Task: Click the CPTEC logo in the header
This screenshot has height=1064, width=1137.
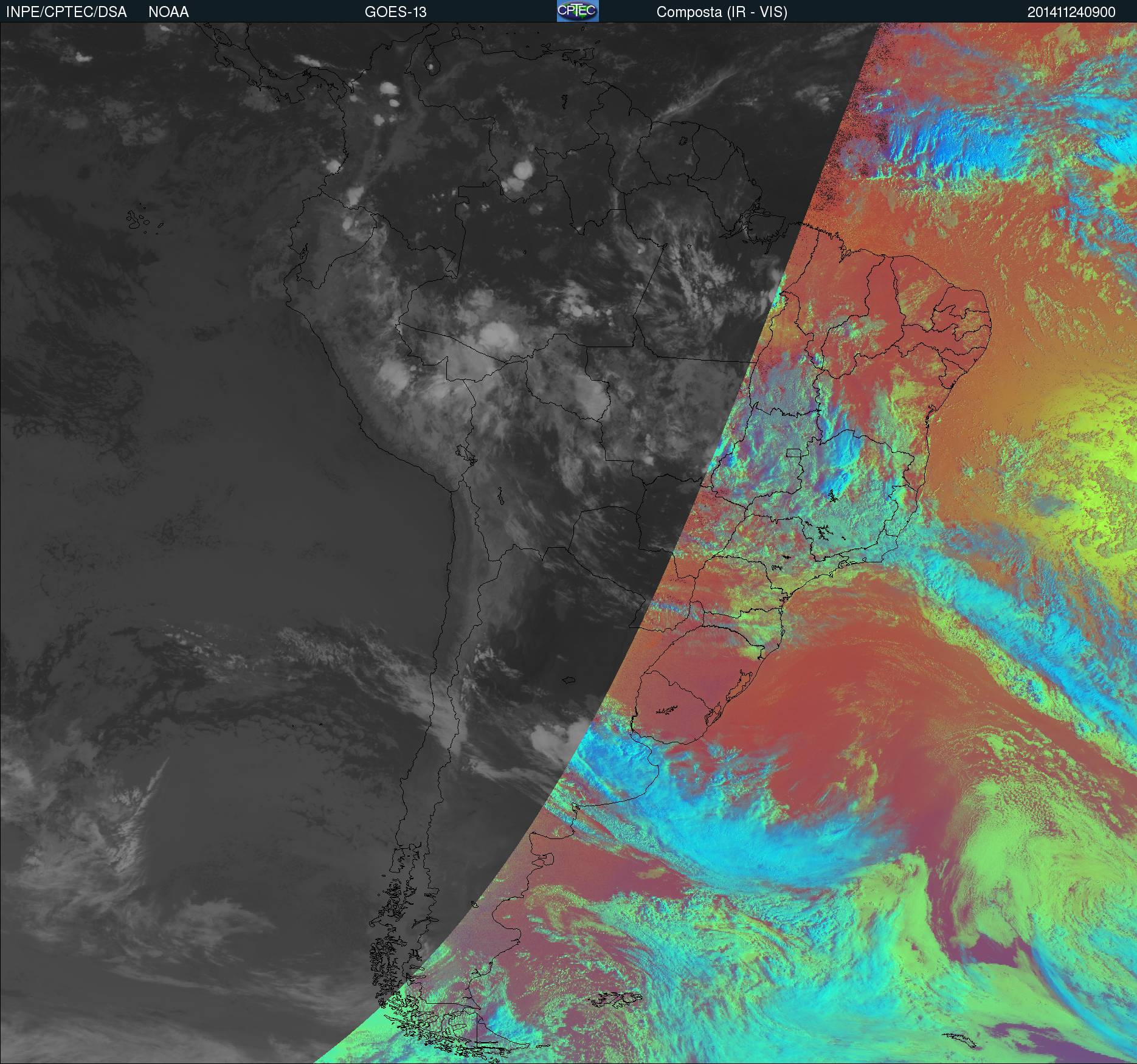Action: point(578,11)
